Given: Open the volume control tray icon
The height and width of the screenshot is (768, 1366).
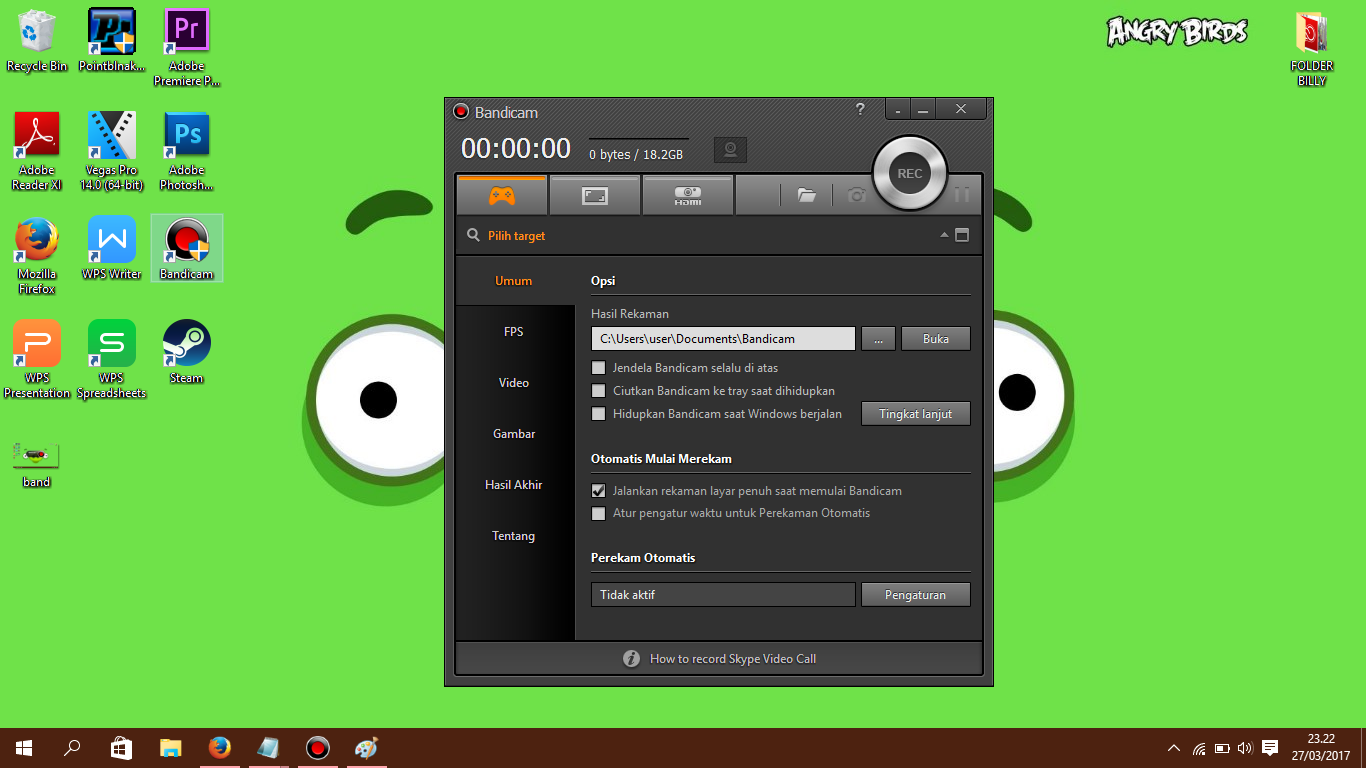Looking at the screenshot, I should click(1245, 748).
